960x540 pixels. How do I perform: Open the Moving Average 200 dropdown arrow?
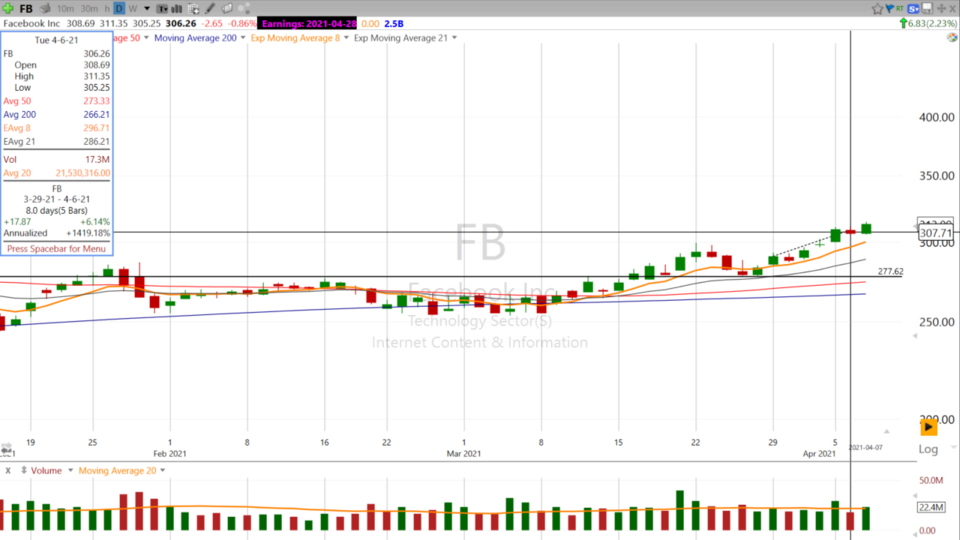[x=243, y=38]
